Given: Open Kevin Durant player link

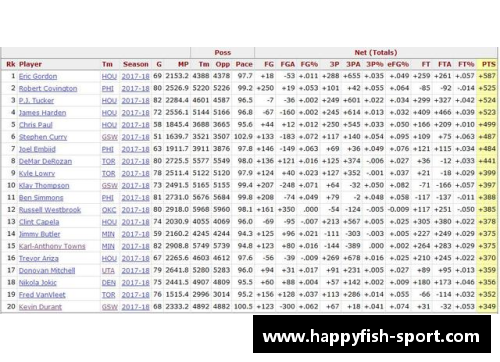Looking at the screenshot, I should coord(40,307).
